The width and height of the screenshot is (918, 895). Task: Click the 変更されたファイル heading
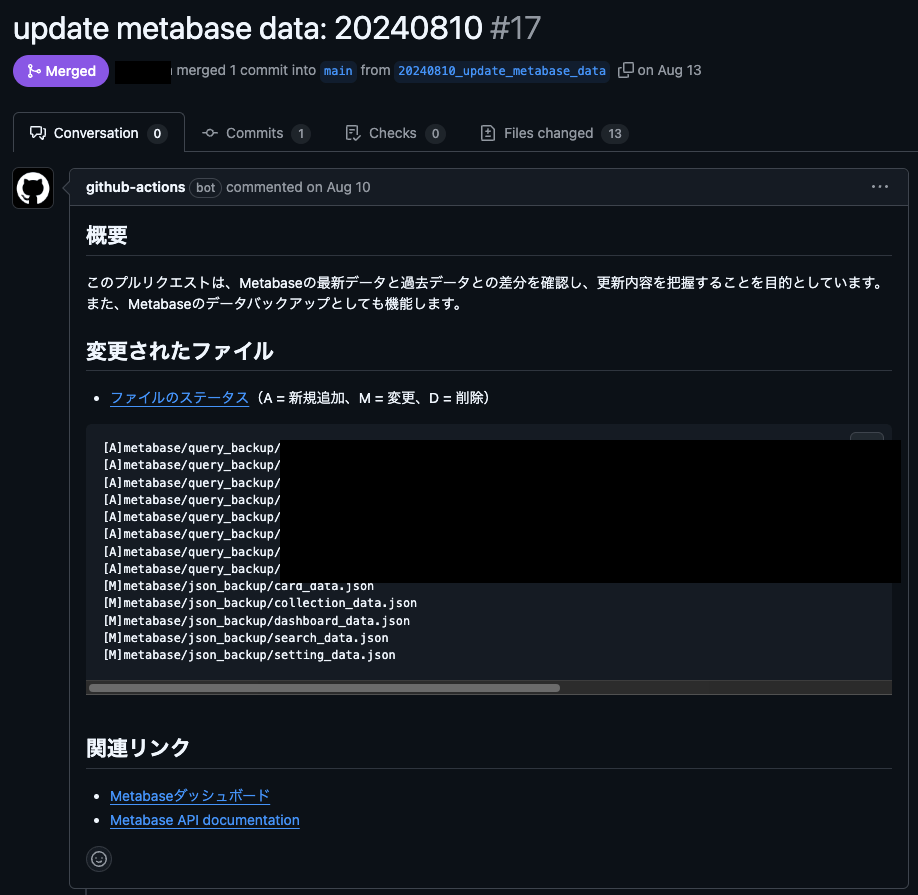point(180,351)
